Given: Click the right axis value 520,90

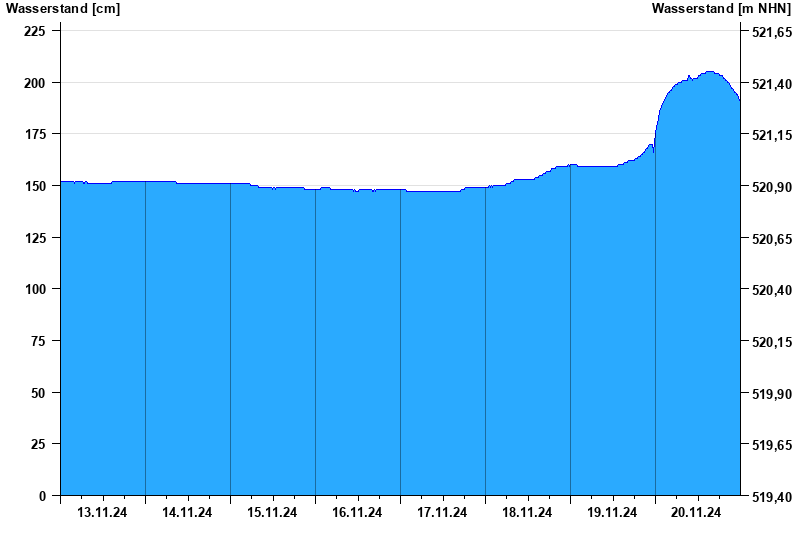Looking at the screenshot, I should click(772, 187).
